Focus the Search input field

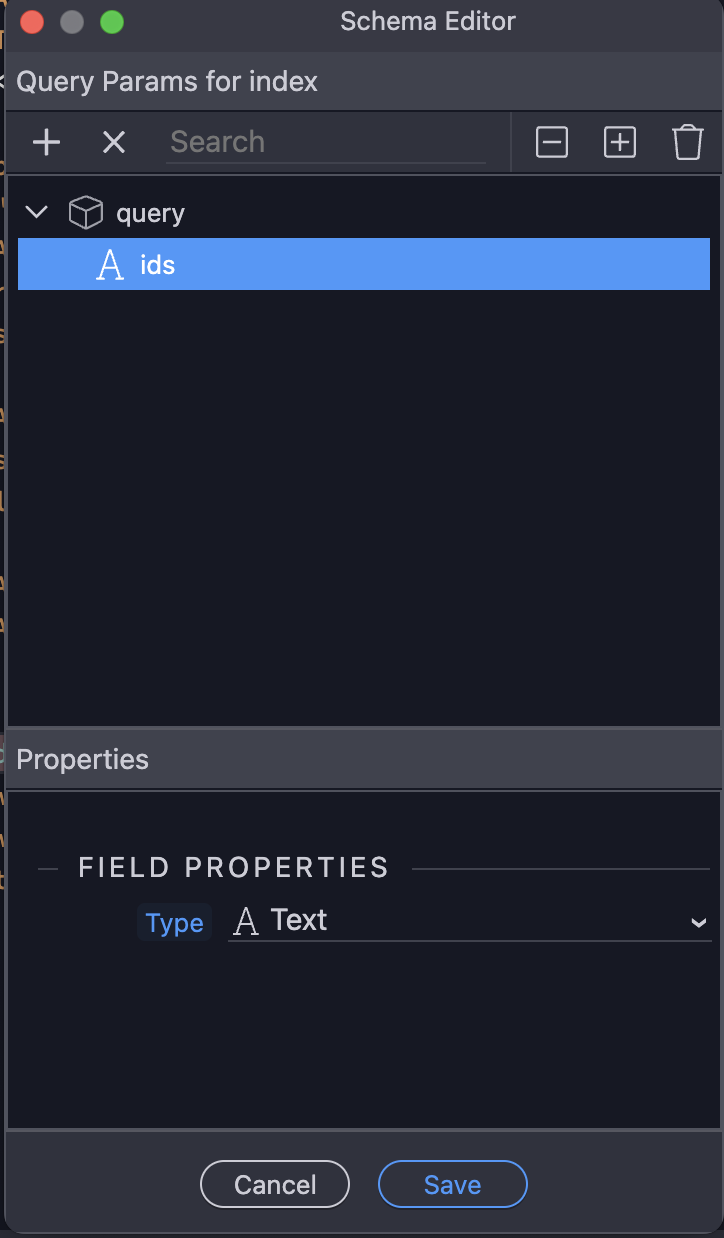326,142
